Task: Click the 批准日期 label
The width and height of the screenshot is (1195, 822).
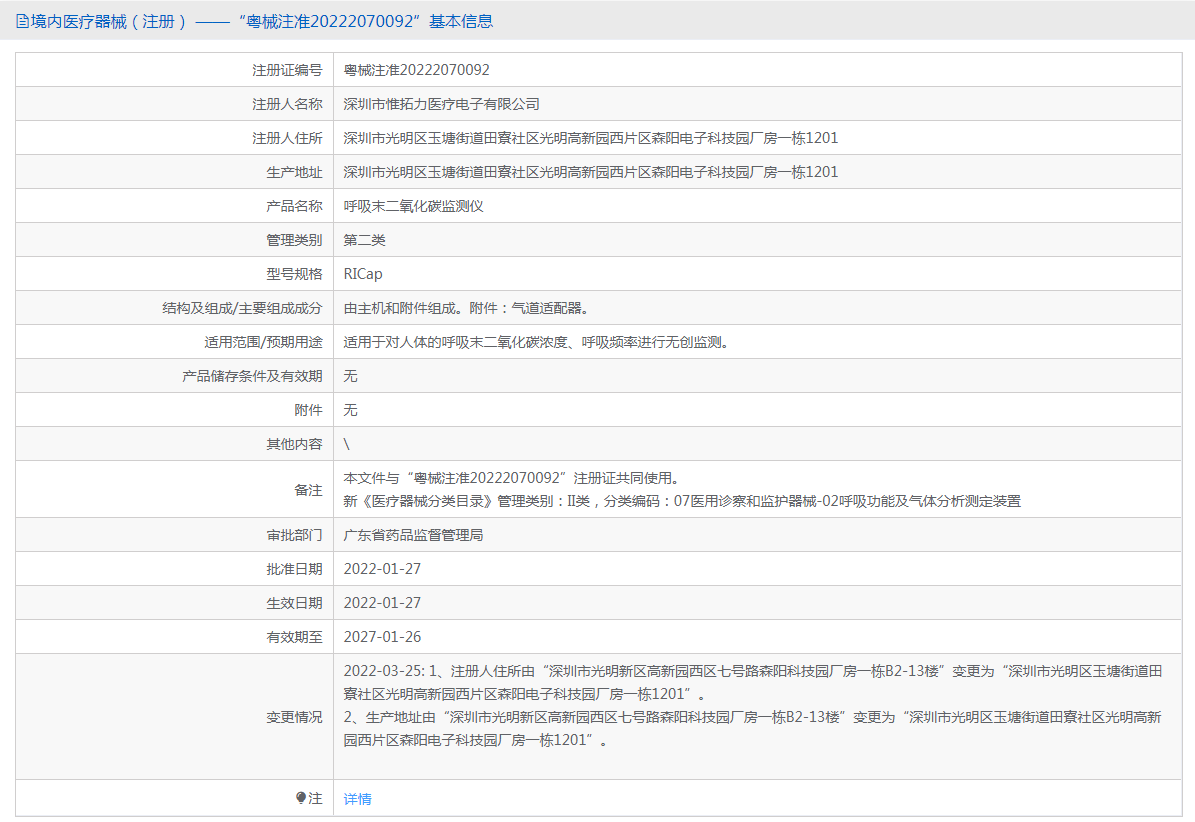Action: [294, 569]
